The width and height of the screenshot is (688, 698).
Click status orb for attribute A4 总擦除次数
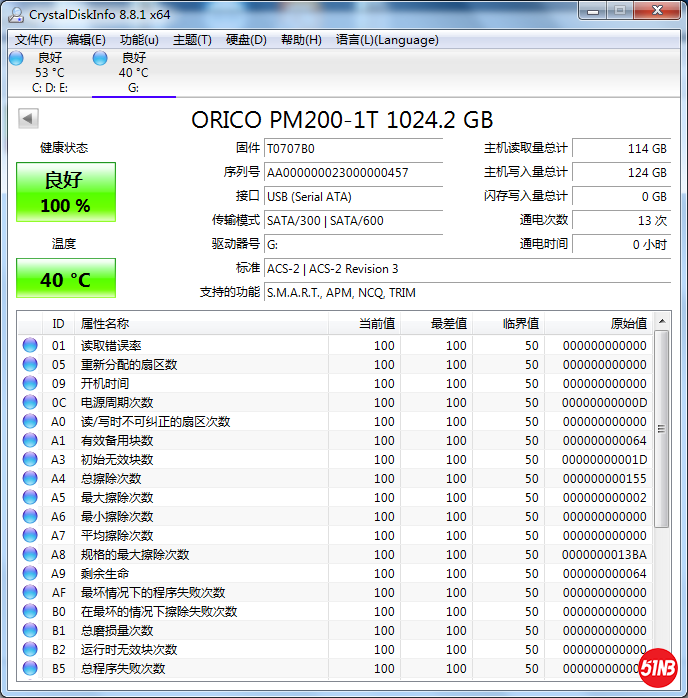point(30,479)
